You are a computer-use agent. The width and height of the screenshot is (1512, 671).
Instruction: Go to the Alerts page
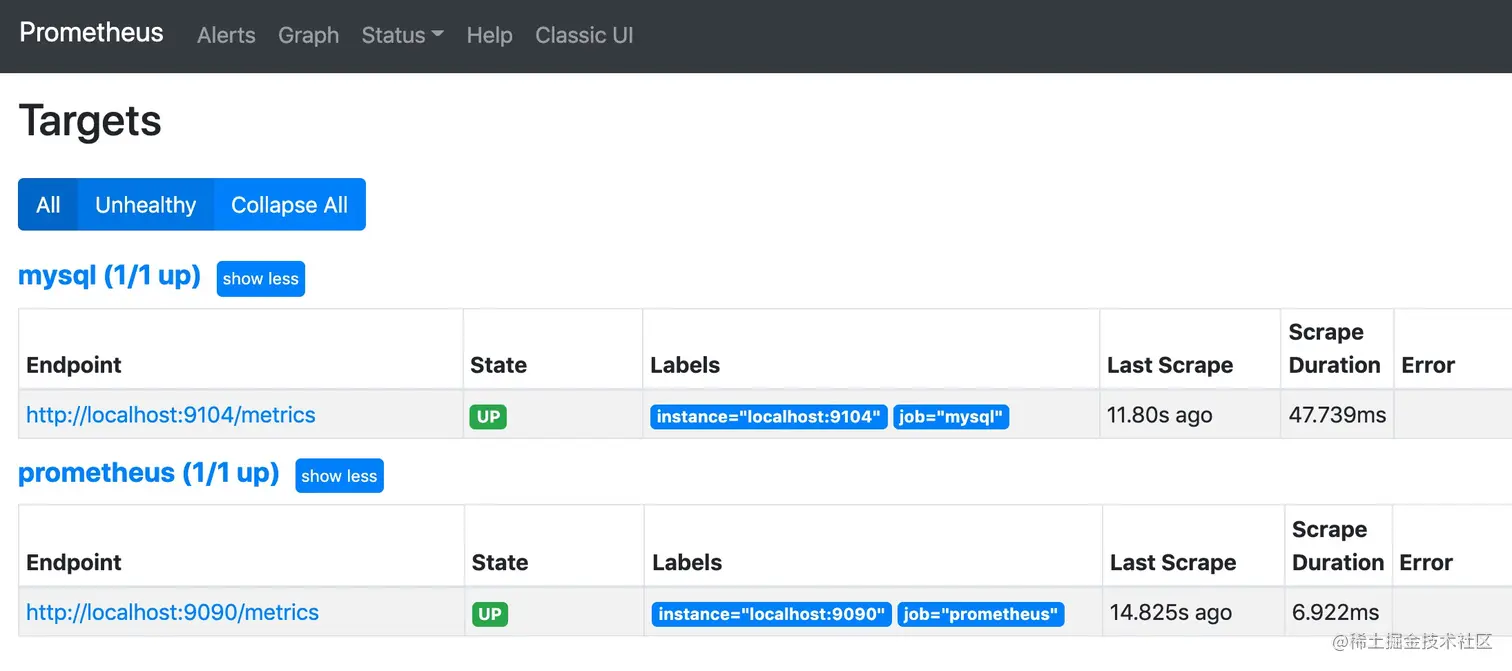(226, 35)
